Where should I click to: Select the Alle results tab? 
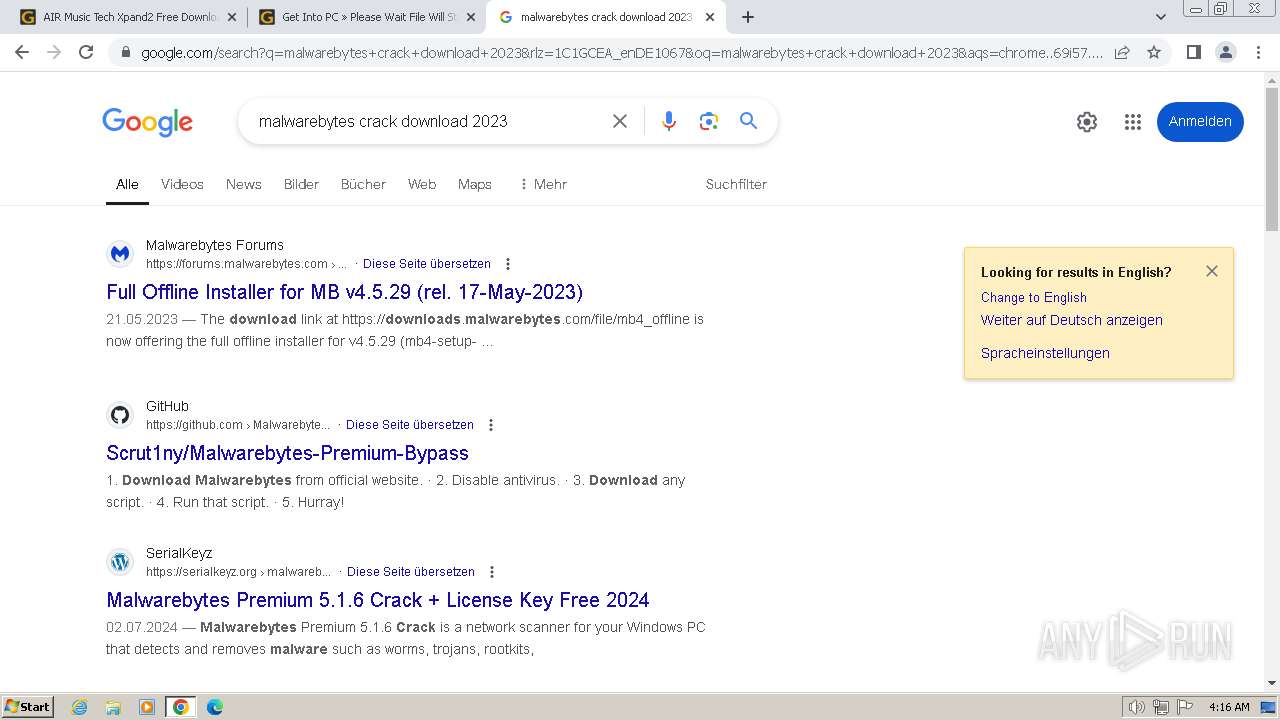tap(127, 184)
